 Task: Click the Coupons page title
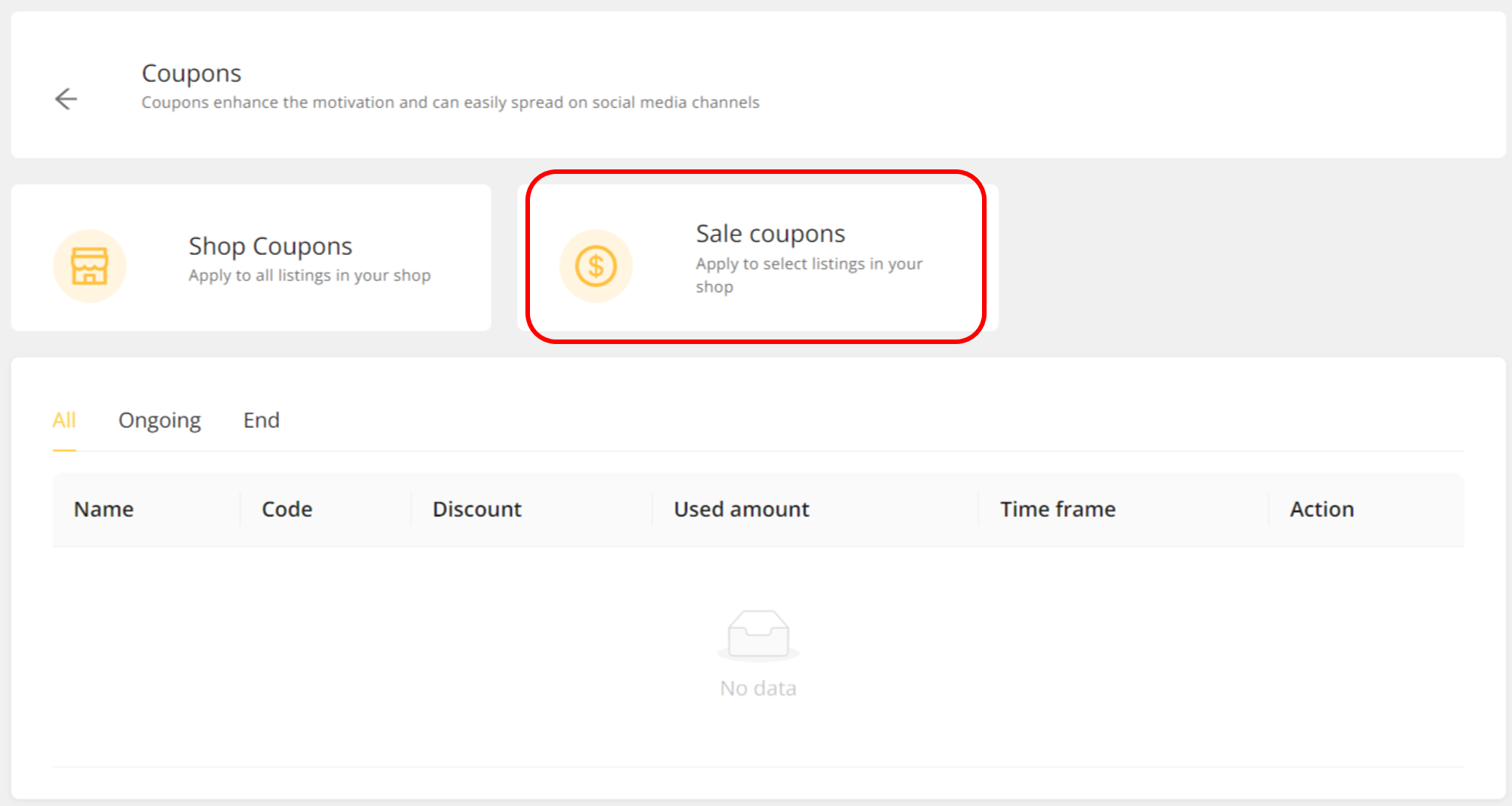[191, 73]
